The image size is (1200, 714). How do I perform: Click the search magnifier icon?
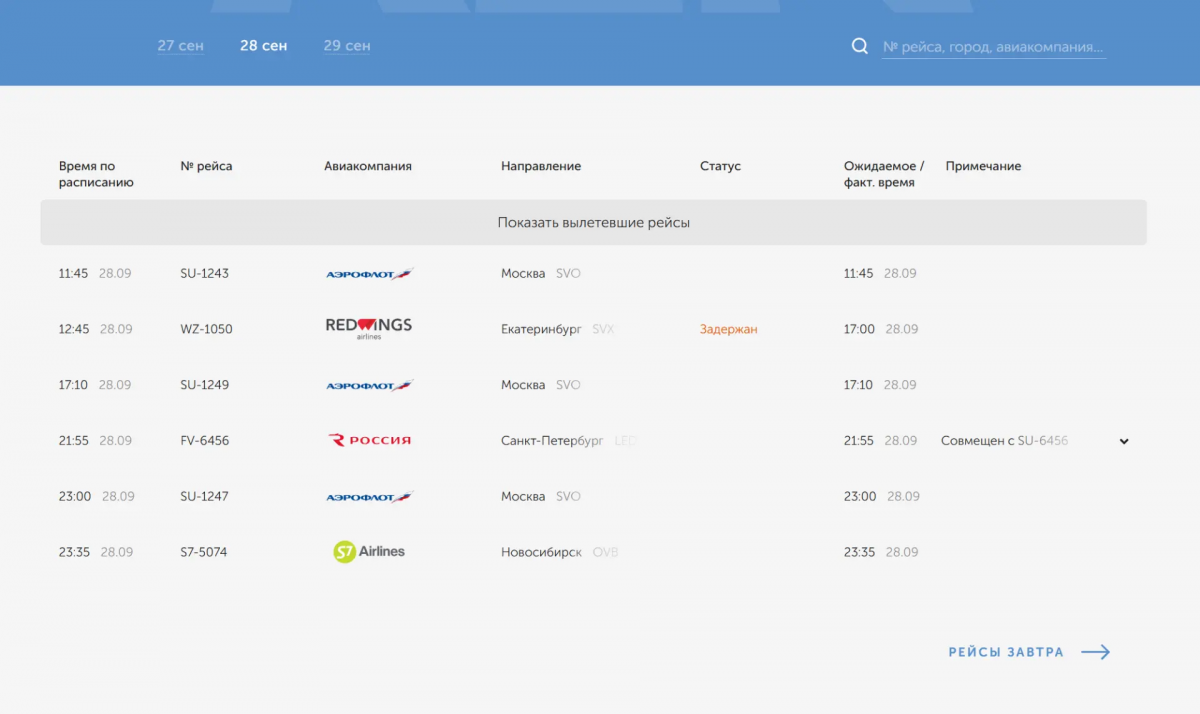[859, 46]
